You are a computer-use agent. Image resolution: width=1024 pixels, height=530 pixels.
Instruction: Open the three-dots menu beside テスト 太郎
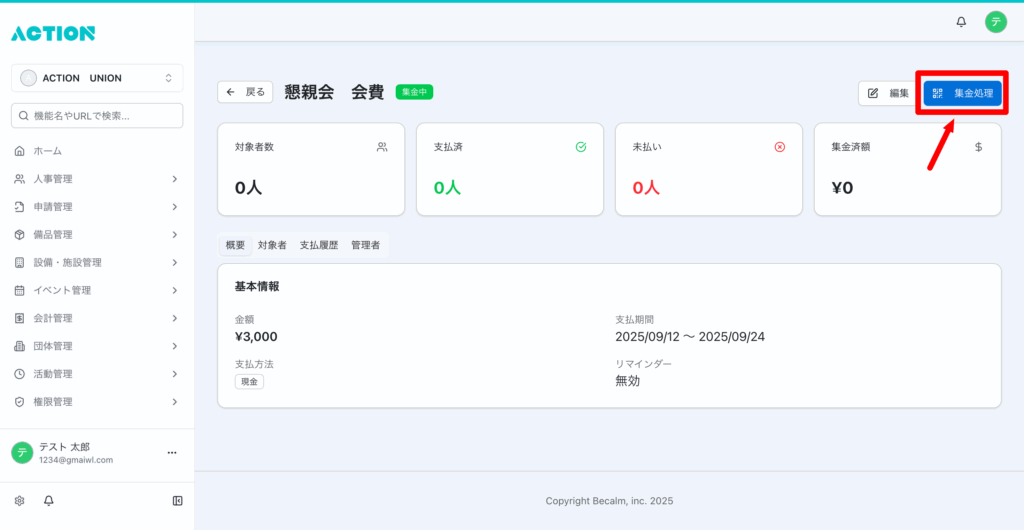click(x=171, y=453)
